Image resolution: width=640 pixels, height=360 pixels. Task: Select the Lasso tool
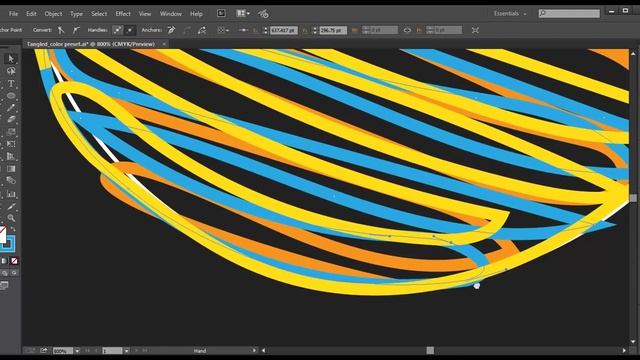click(x=11, y=71)
